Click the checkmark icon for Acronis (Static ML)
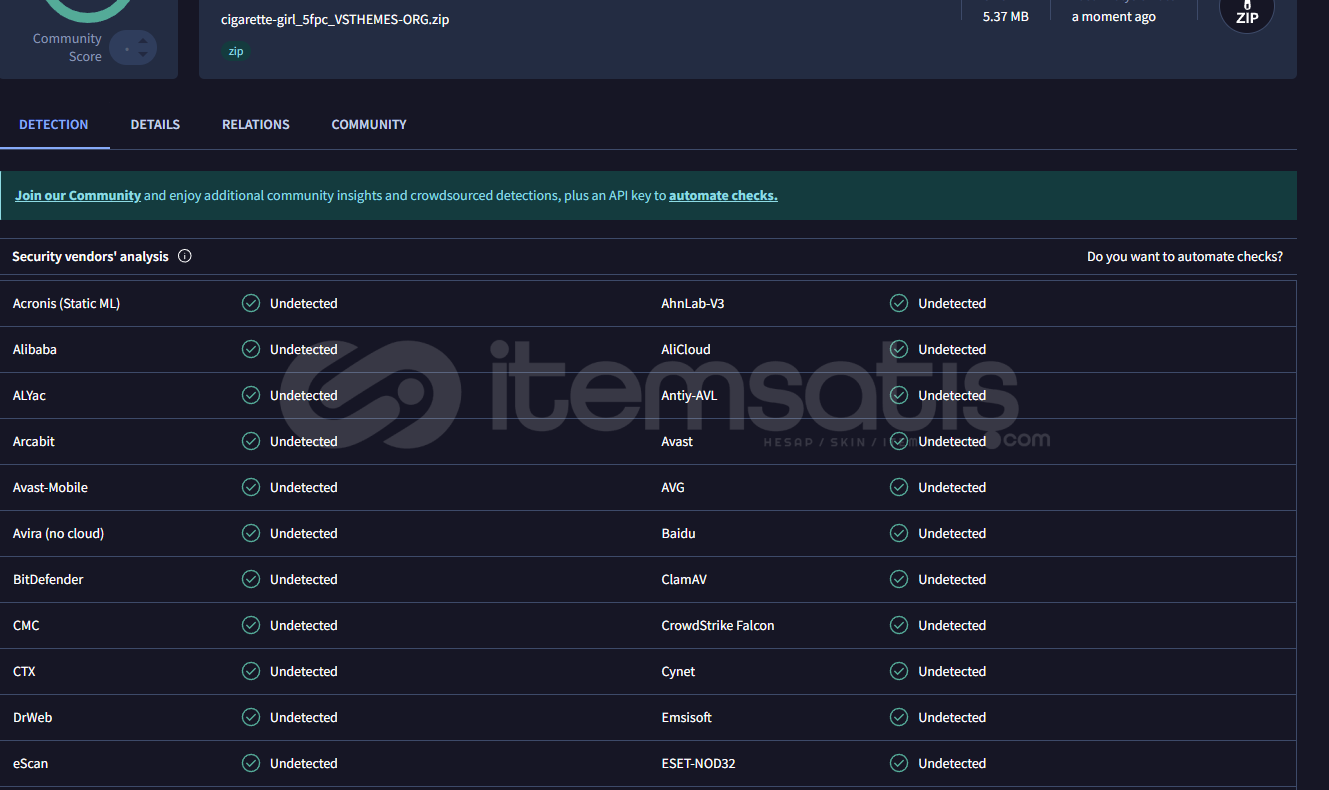This screenshot has height=790, width=1329. (251, 303)
